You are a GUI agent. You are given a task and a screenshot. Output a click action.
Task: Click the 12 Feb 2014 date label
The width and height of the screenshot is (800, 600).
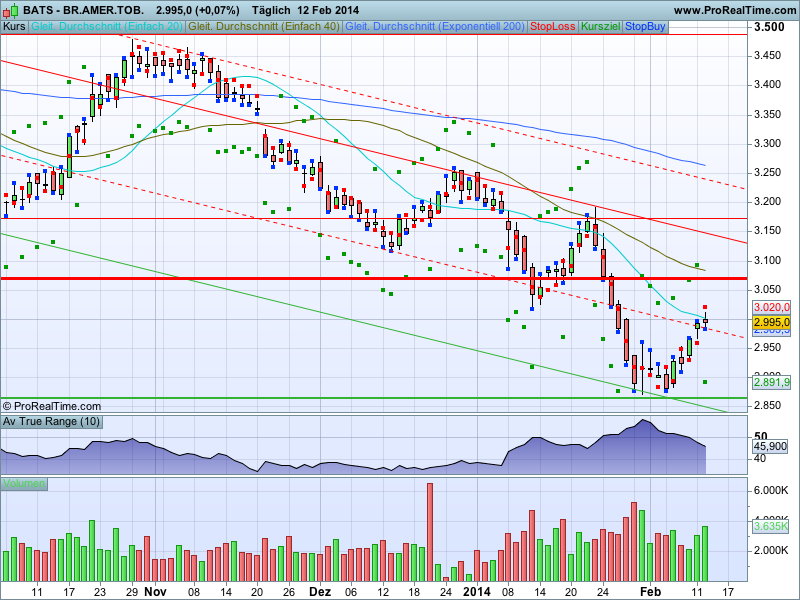(329, 10)
